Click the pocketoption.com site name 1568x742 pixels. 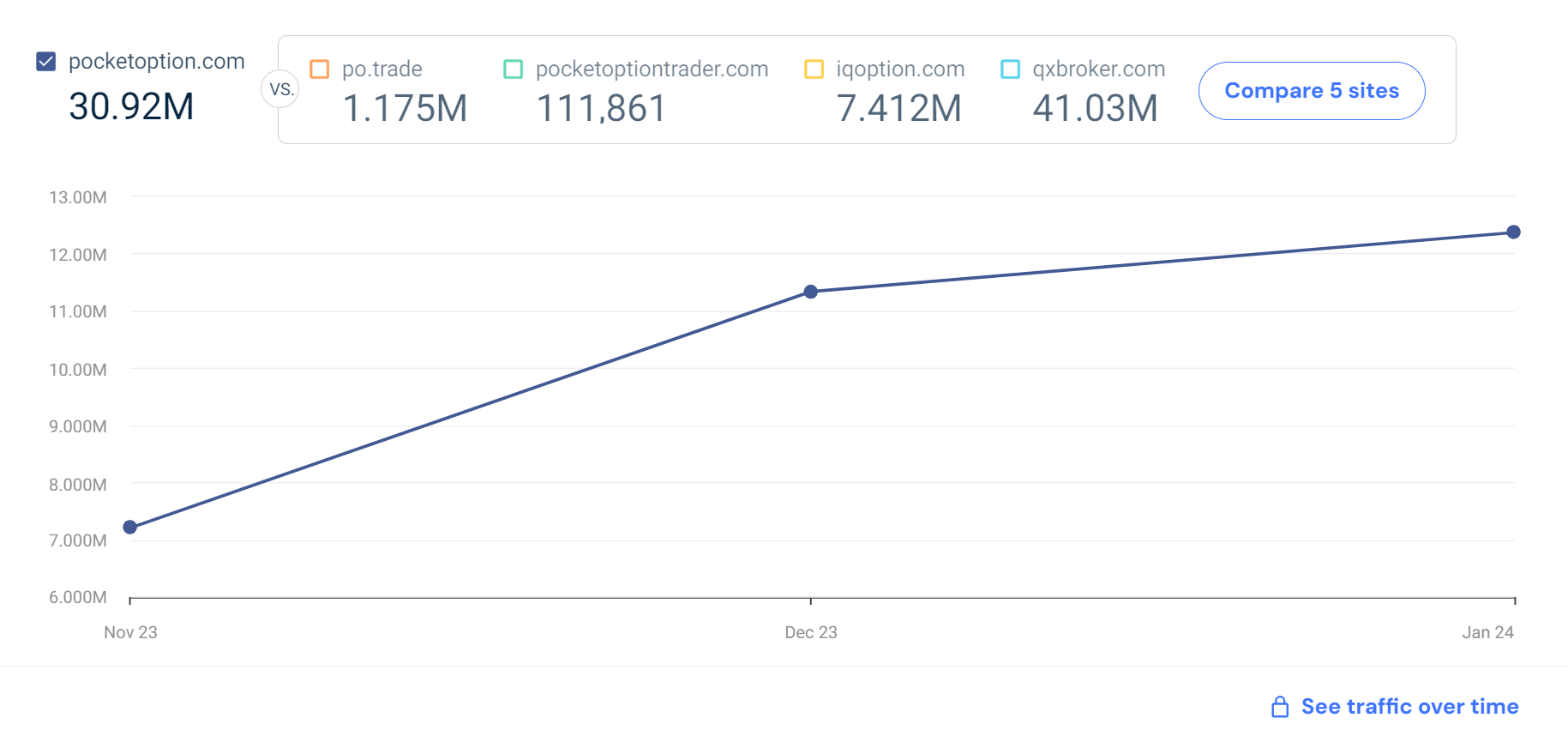pyautogui.click(x=157, y=62)
